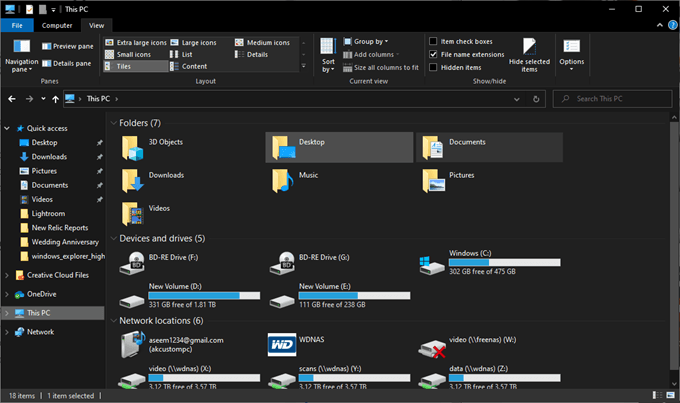This screenshot has width=680, height=403.
Task: Open the 3D Objects folder
Action: [133, 148]
